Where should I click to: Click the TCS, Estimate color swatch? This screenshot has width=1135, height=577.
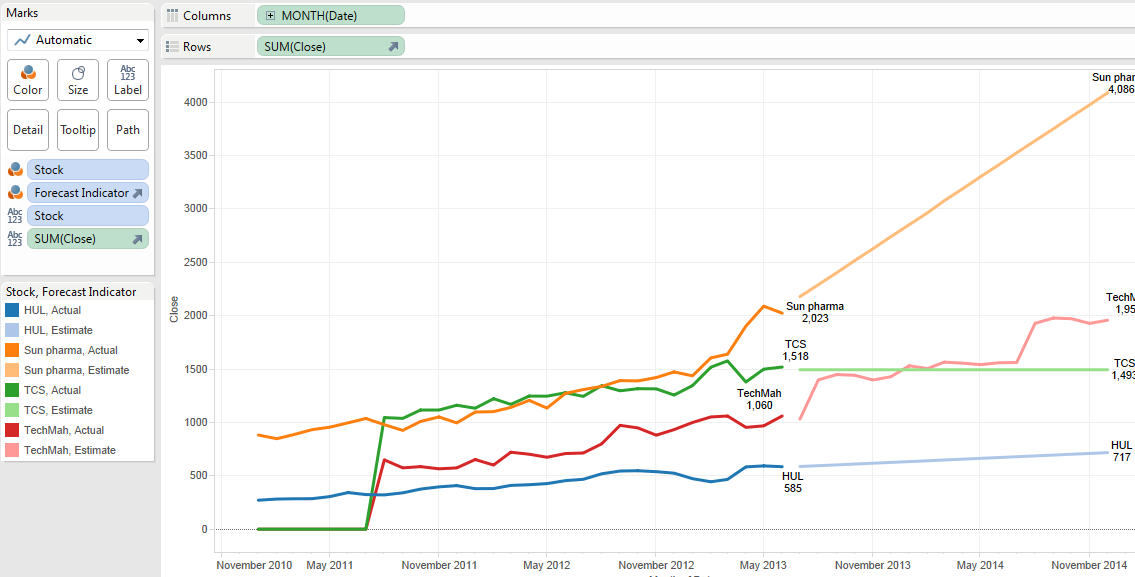[12, 410]
